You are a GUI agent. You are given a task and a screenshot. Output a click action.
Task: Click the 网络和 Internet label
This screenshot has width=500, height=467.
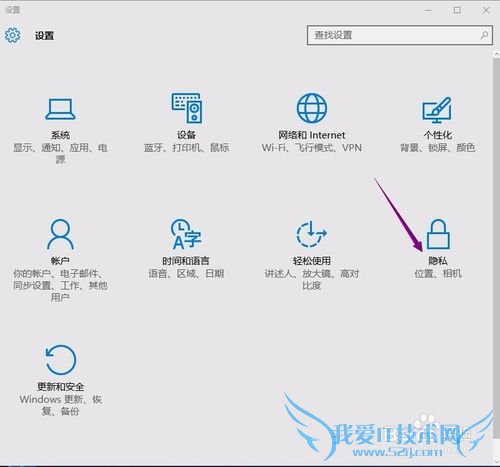click(x=312, y=135)
